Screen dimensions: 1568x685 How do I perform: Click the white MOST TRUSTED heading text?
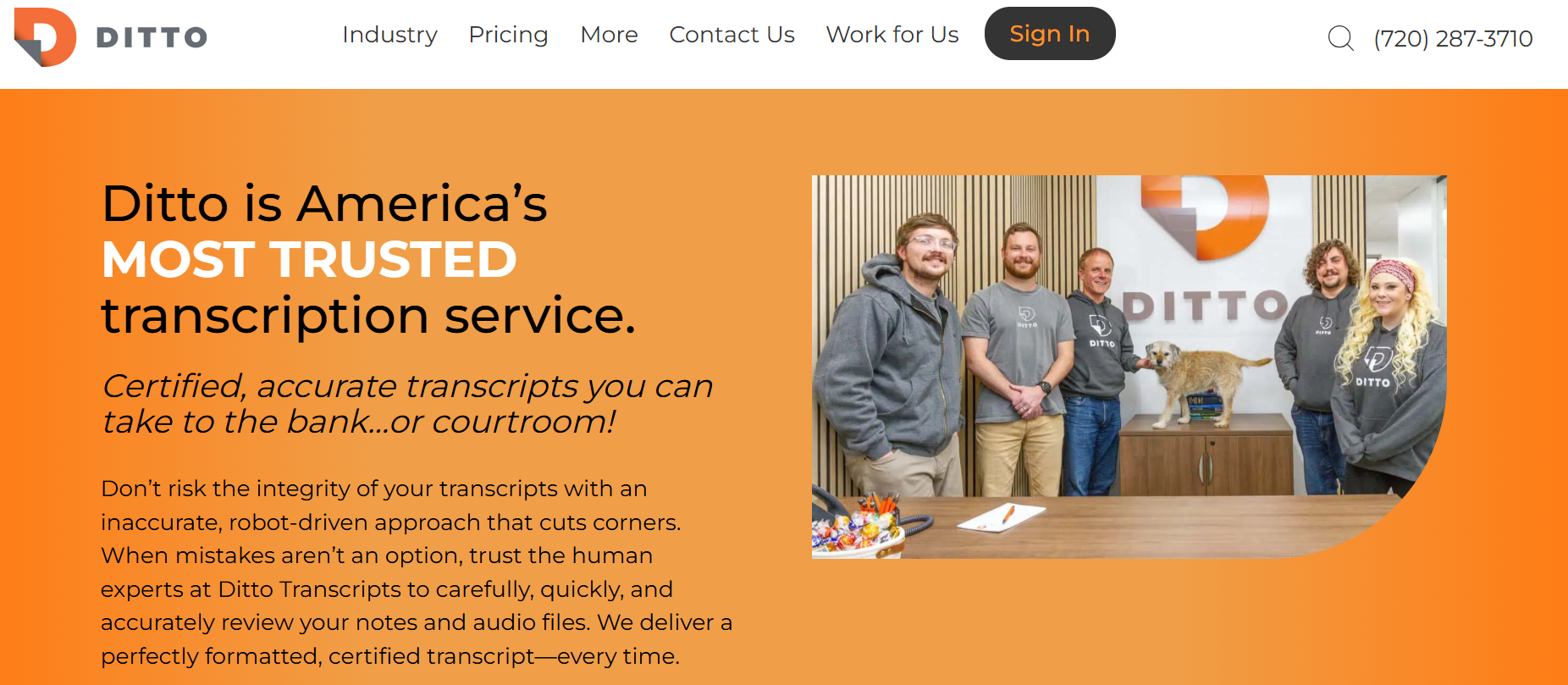(309, 259)
